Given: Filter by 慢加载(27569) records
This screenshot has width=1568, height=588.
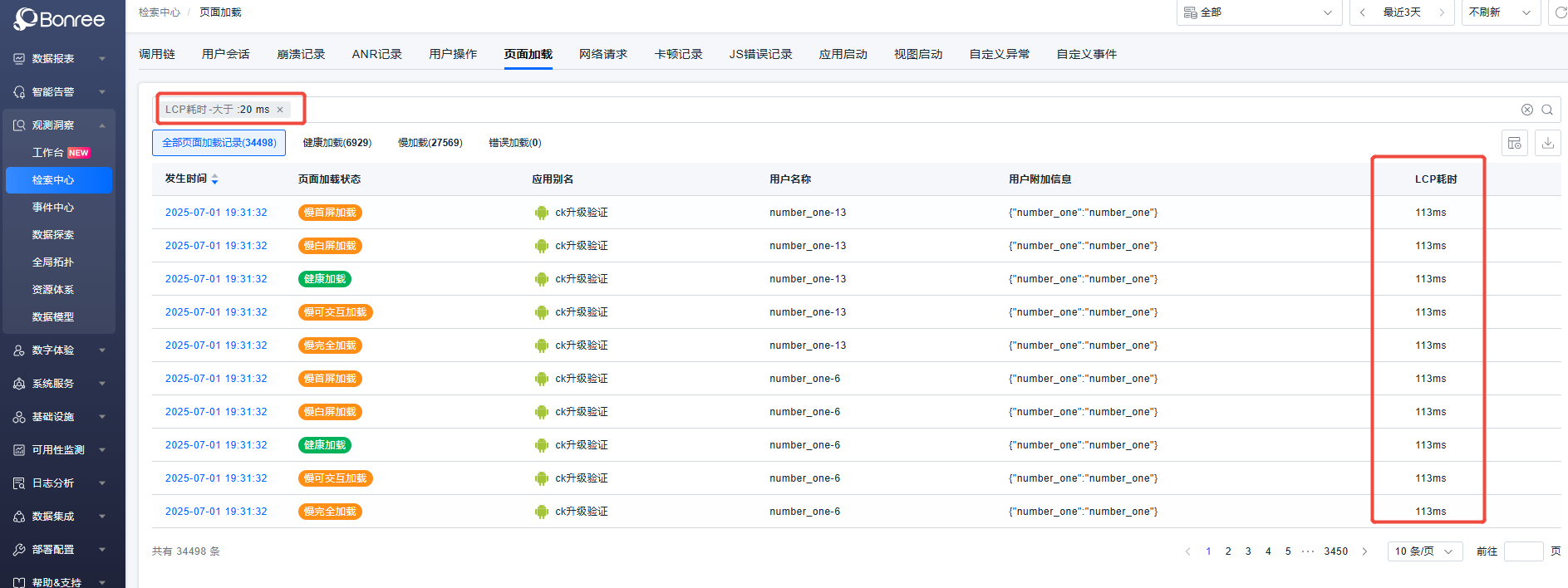Looking at the screenshot, I should click(x=430, y=143).
